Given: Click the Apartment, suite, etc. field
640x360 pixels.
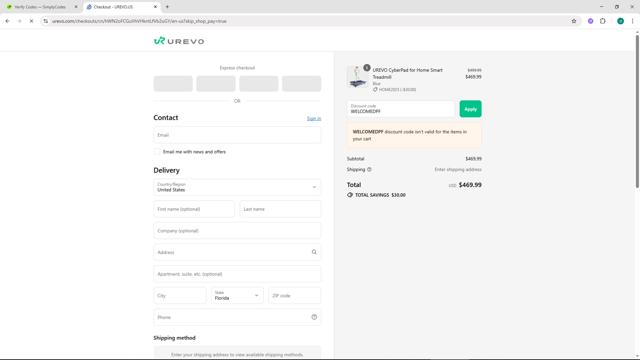Looking at the screenshot, I should point(237,274).
